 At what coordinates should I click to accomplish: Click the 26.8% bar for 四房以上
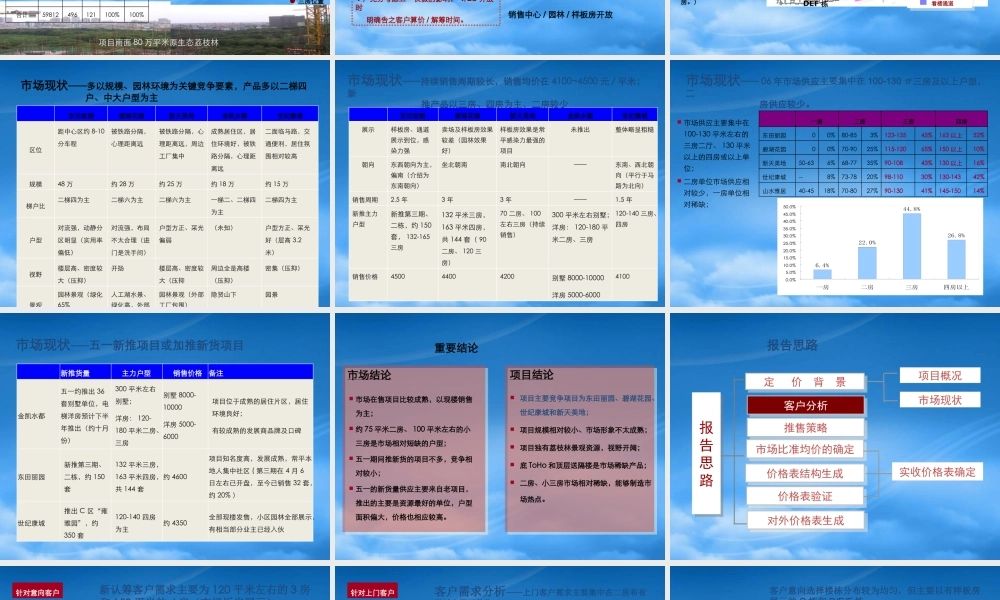coord(956,260)
